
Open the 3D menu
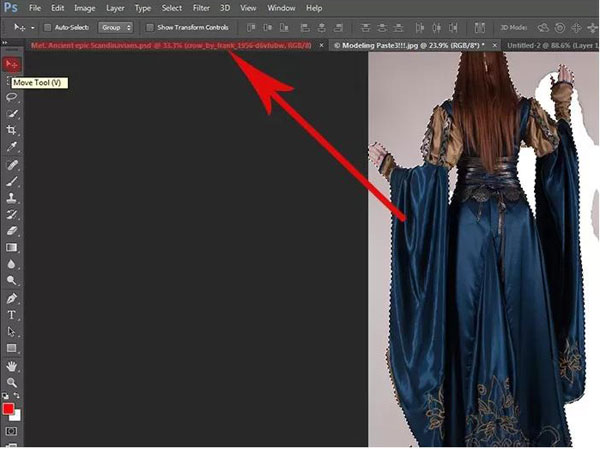[225, 8]
